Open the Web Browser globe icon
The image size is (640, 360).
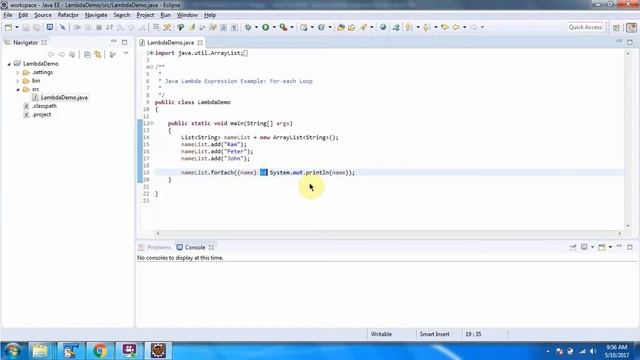click(383, 27)
